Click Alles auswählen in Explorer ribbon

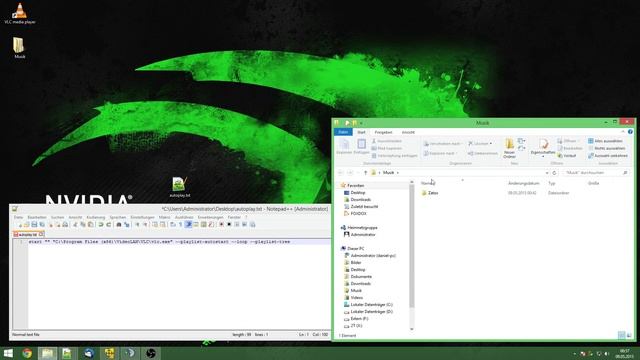(606, 141)
